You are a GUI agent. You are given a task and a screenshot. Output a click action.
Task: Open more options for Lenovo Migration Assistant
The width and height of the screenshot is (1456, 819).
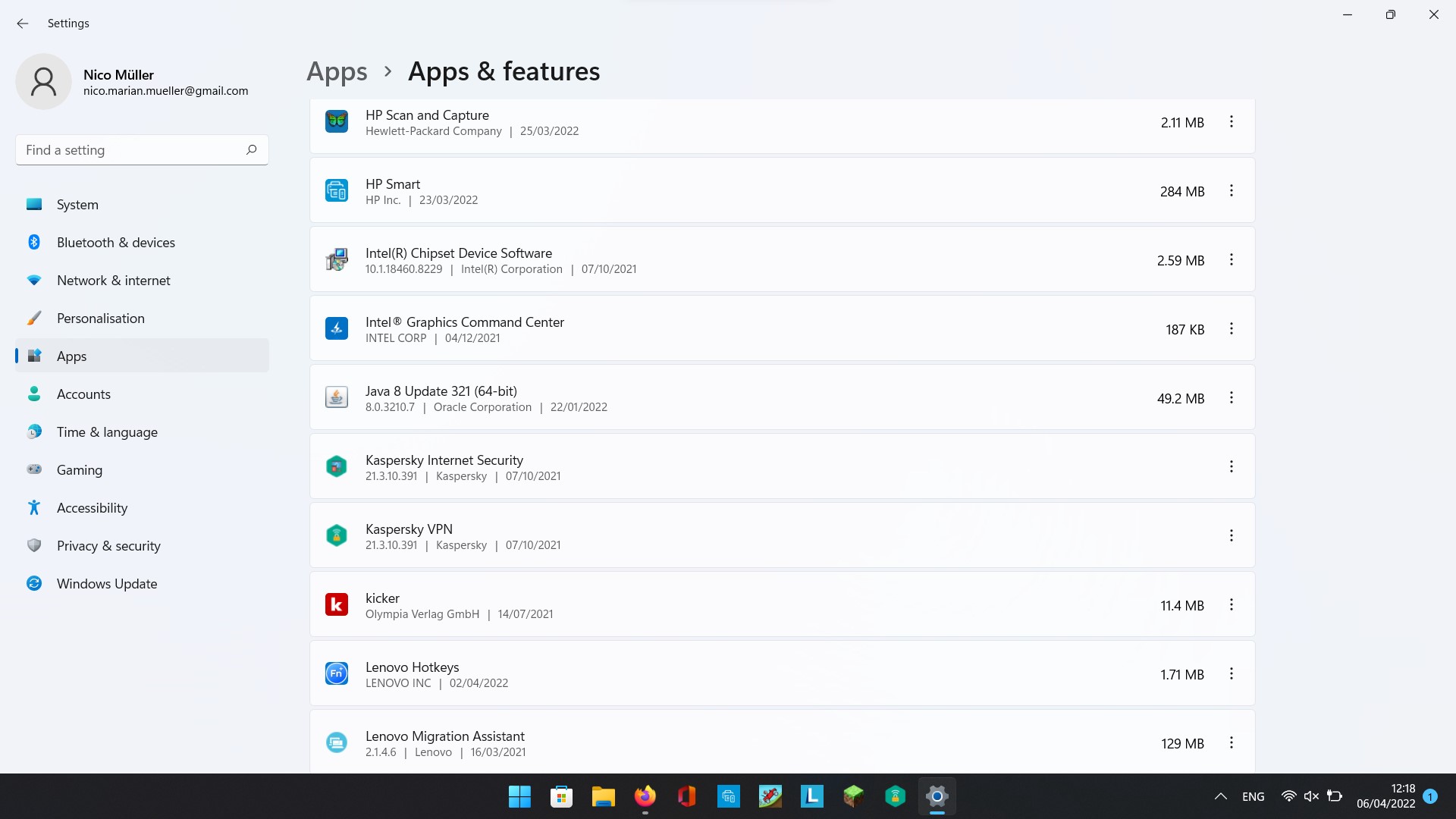point(1231,743)
